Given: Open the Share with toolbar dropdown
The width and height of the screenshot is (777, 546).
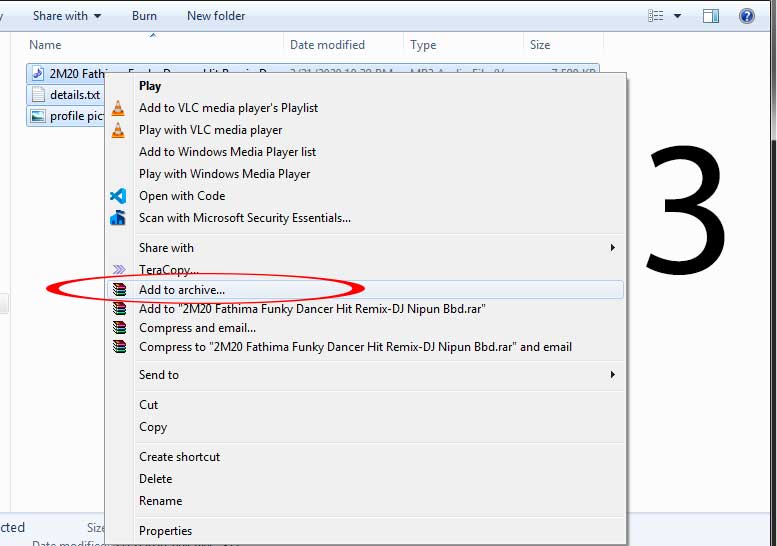Looking at the screenshot, I should point(67,16).
